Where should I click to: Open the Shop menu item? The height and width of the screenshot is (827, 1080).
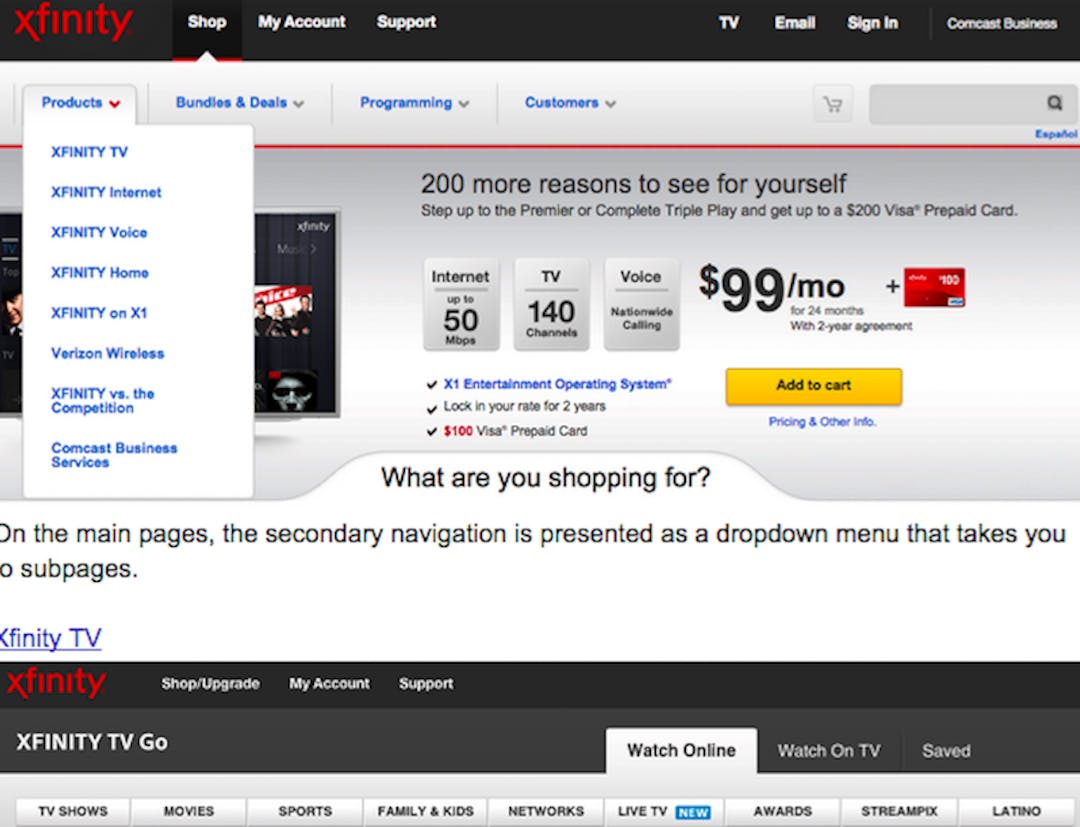tap(207, 22)
